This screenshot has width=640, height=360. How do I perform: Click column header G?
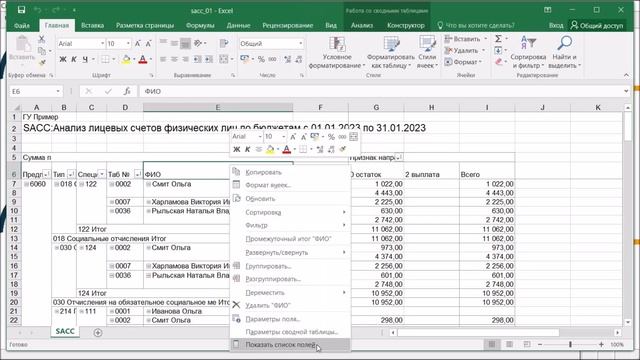[x=376, y=107]
